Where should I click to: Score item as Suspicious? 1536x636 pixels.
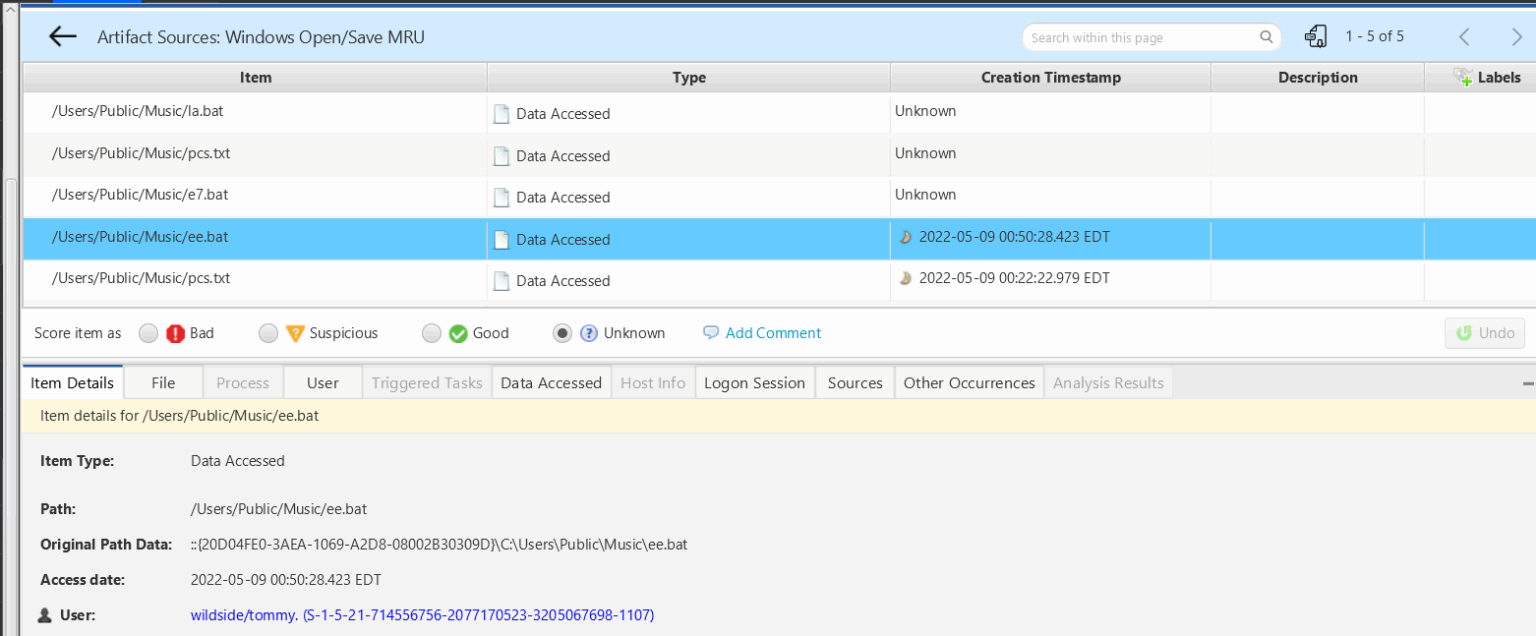click(268, 334)
